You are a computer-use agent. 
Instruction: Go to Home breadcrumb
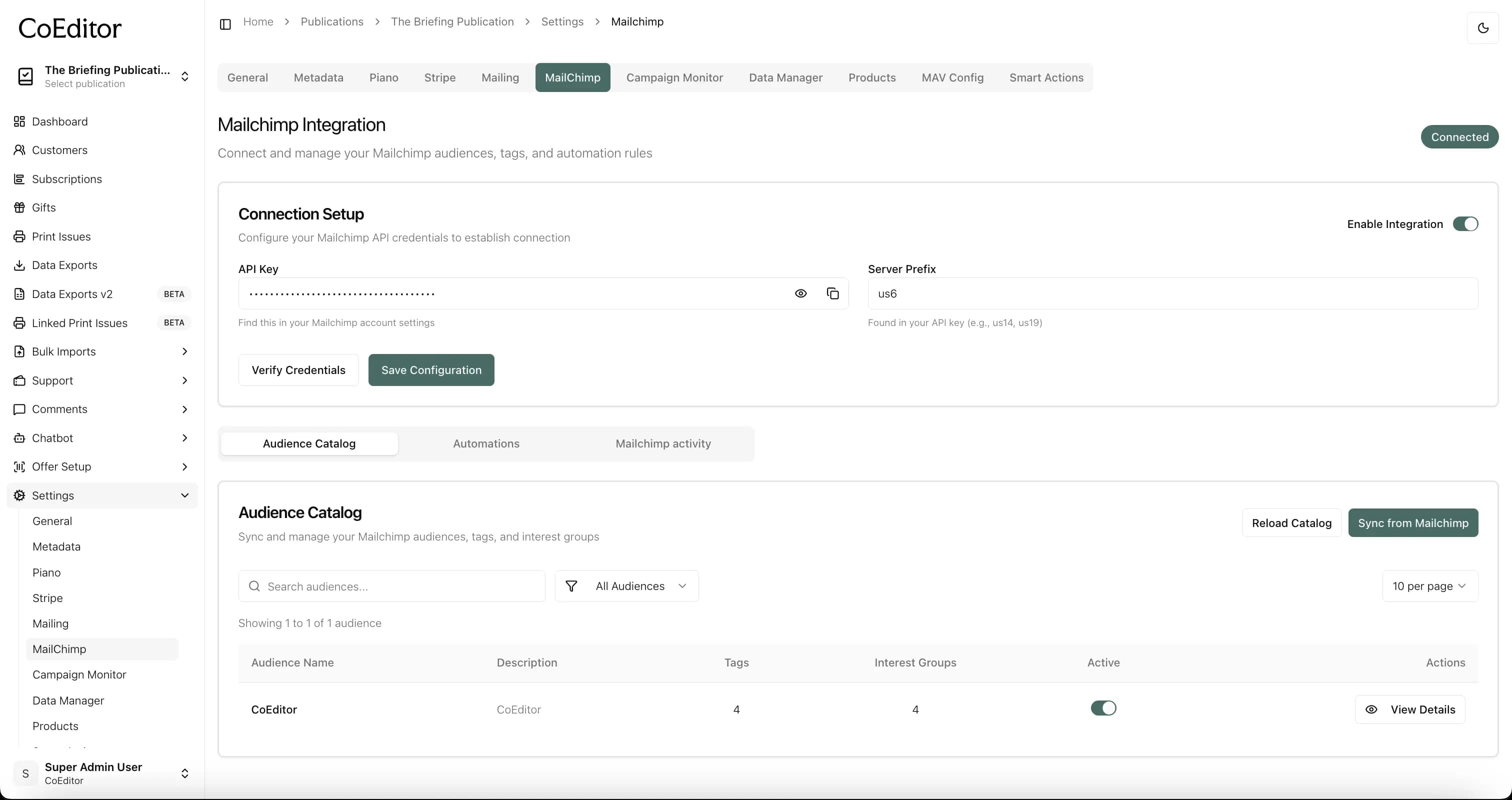pyautogui.click(x=258, y=21)
